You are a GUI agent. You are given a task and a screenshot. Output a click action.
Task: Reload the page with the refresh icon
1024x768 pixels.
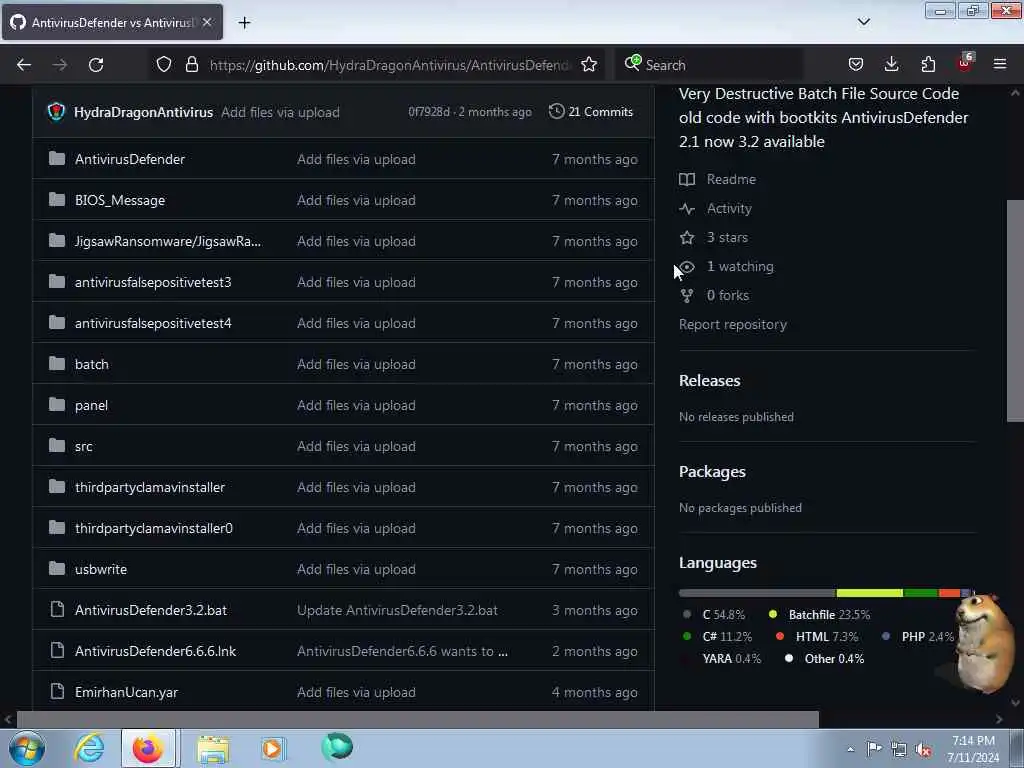(96, 65)
